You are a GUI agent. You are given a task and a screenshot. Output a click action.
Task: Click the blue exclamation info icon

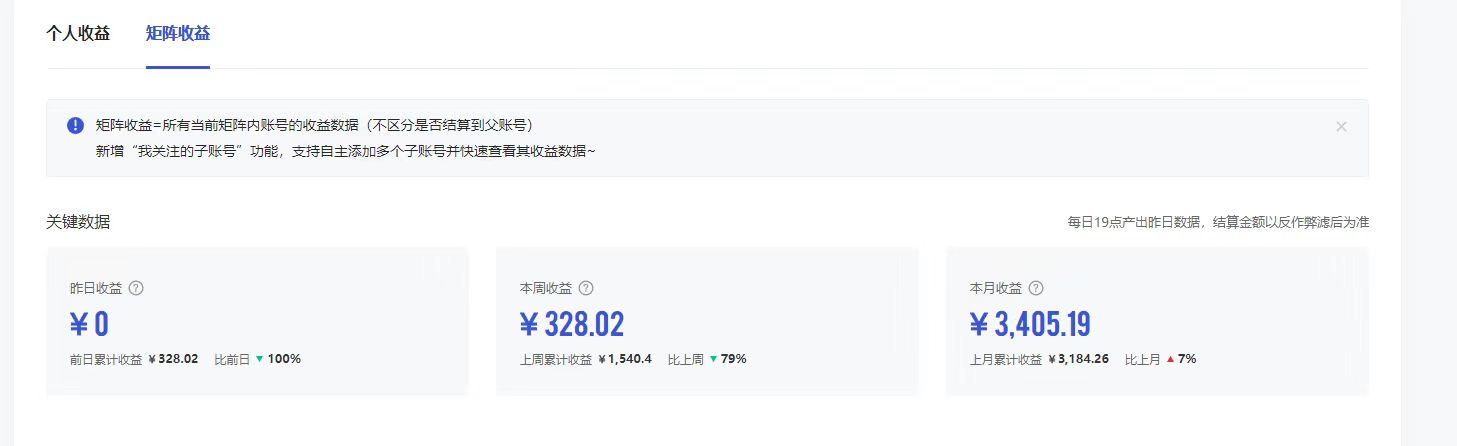[x=75, y=125]
